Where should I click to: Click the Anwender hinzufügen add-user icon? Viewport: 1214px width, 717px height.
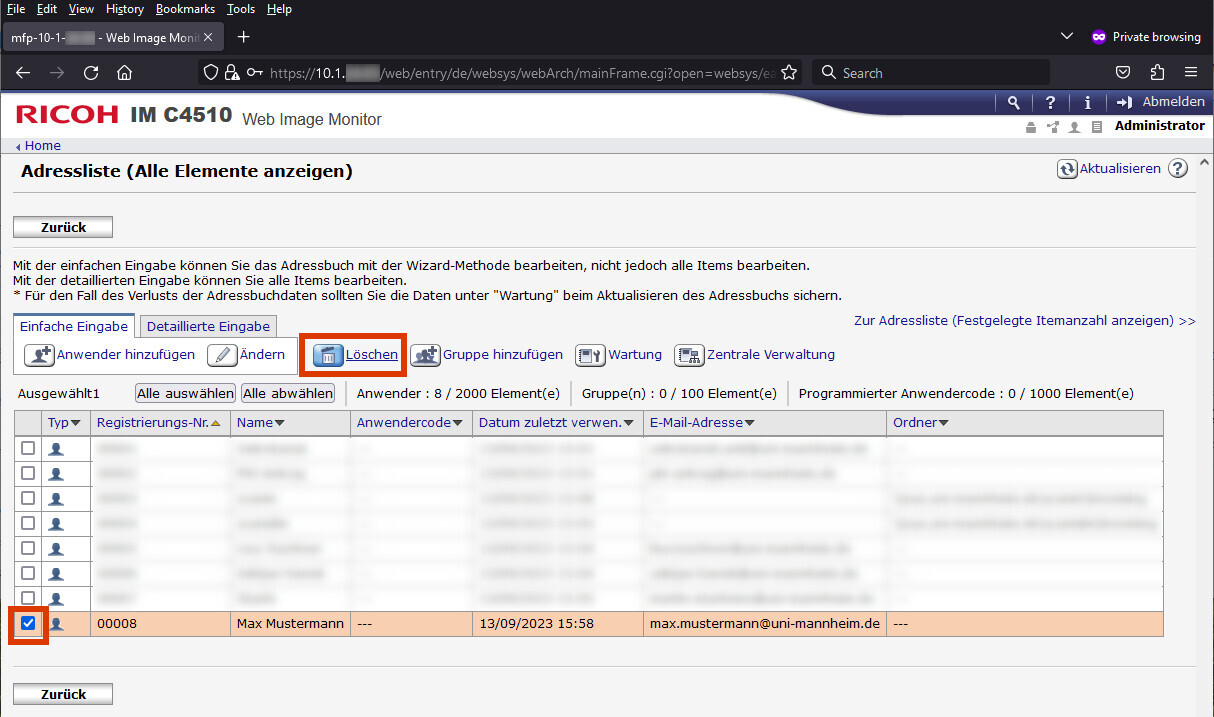pos(39,355)
